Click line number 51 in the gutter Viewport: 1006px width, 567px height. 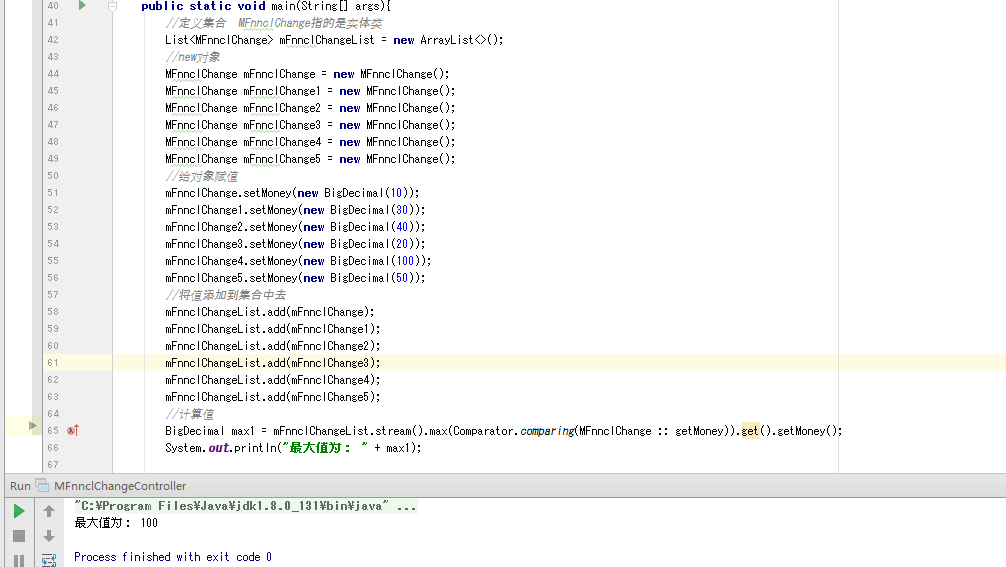(53, 192)
